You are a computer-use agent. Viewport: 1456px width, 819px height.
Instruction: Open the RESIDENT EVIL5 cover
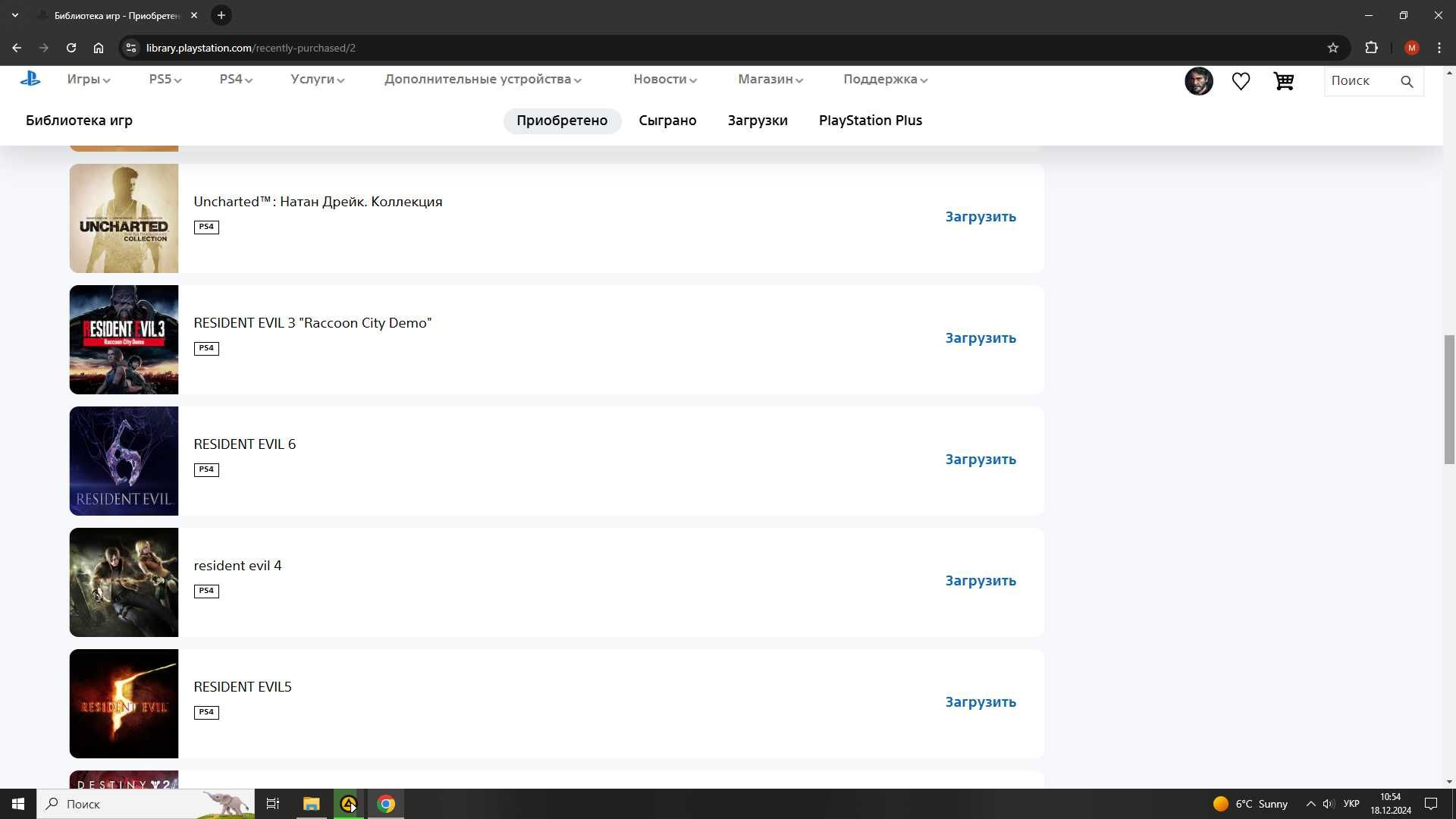coord(124,704)
